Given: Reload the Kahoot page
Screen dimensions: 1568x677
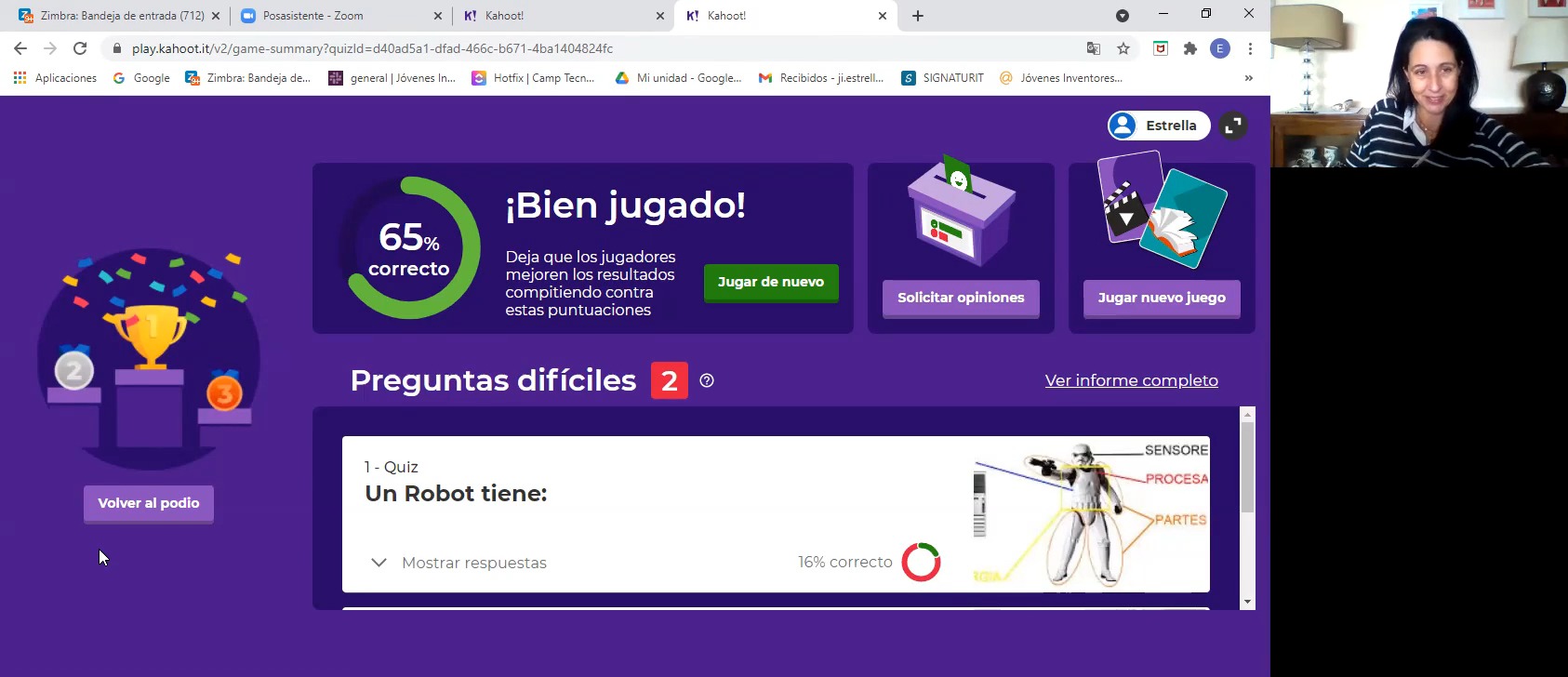Looking at the screenshot, I should [80, 48].
